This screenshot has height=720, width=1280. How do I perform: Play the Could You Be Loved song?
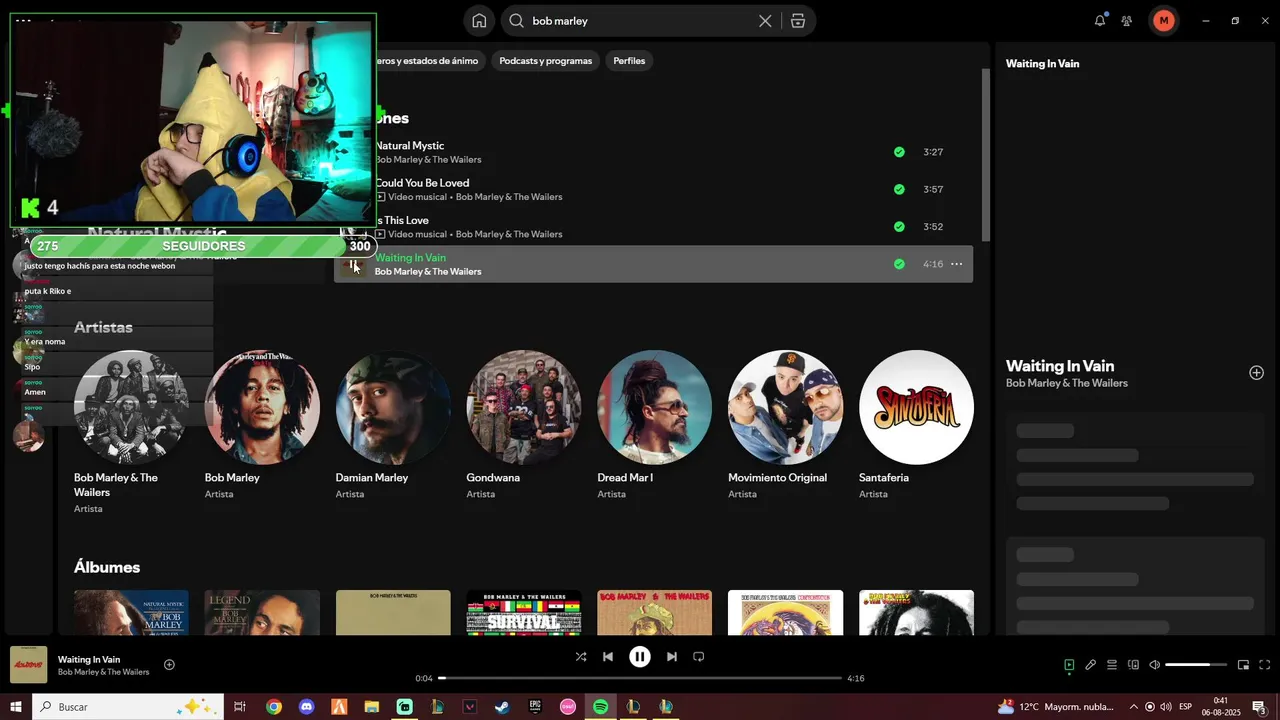653,189
